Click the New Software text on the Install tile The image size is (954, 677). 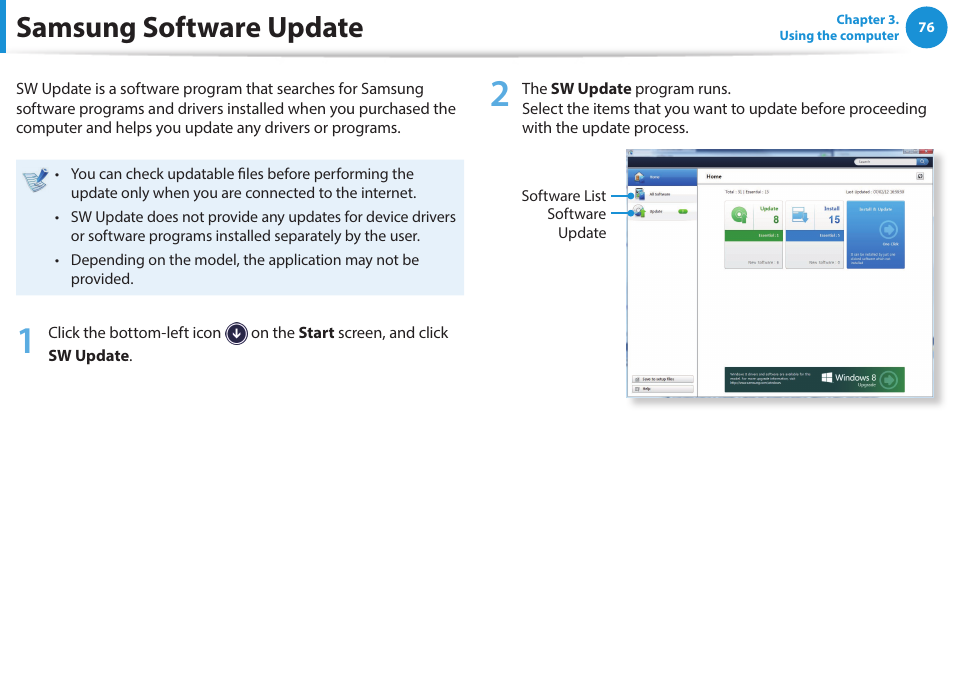click(824, 263)
